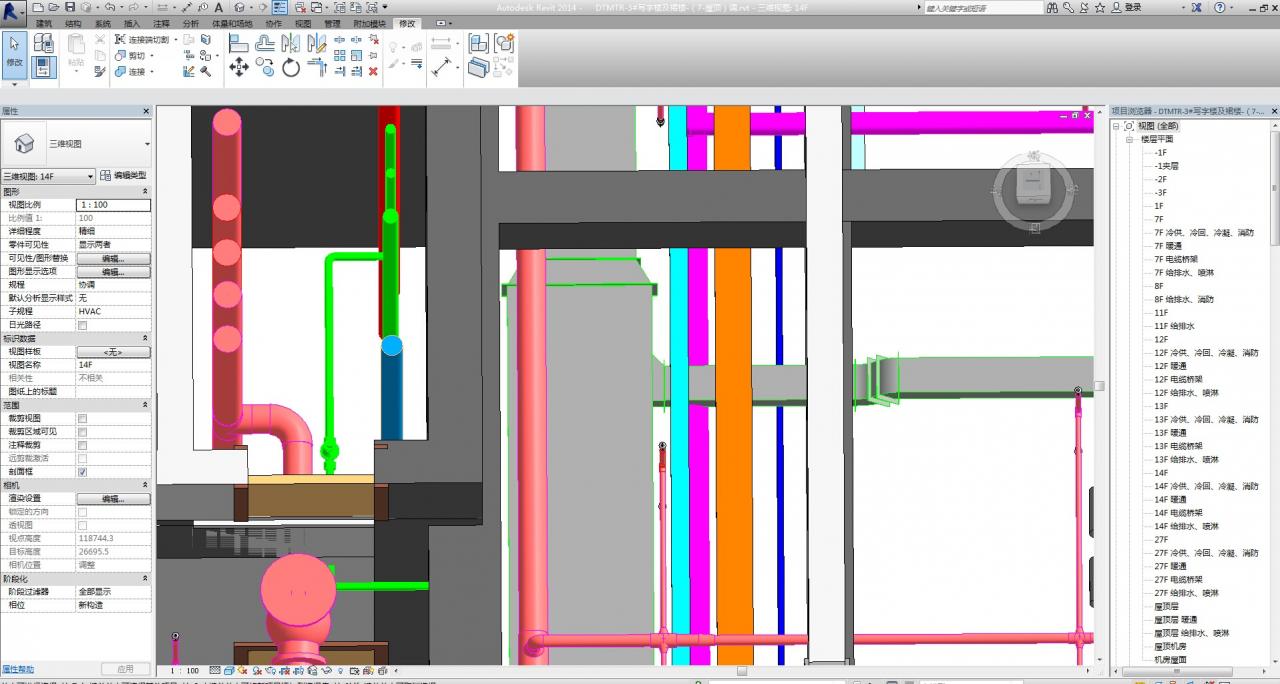Collapse the 视图 (全部) tree node

coord(1117,126)
